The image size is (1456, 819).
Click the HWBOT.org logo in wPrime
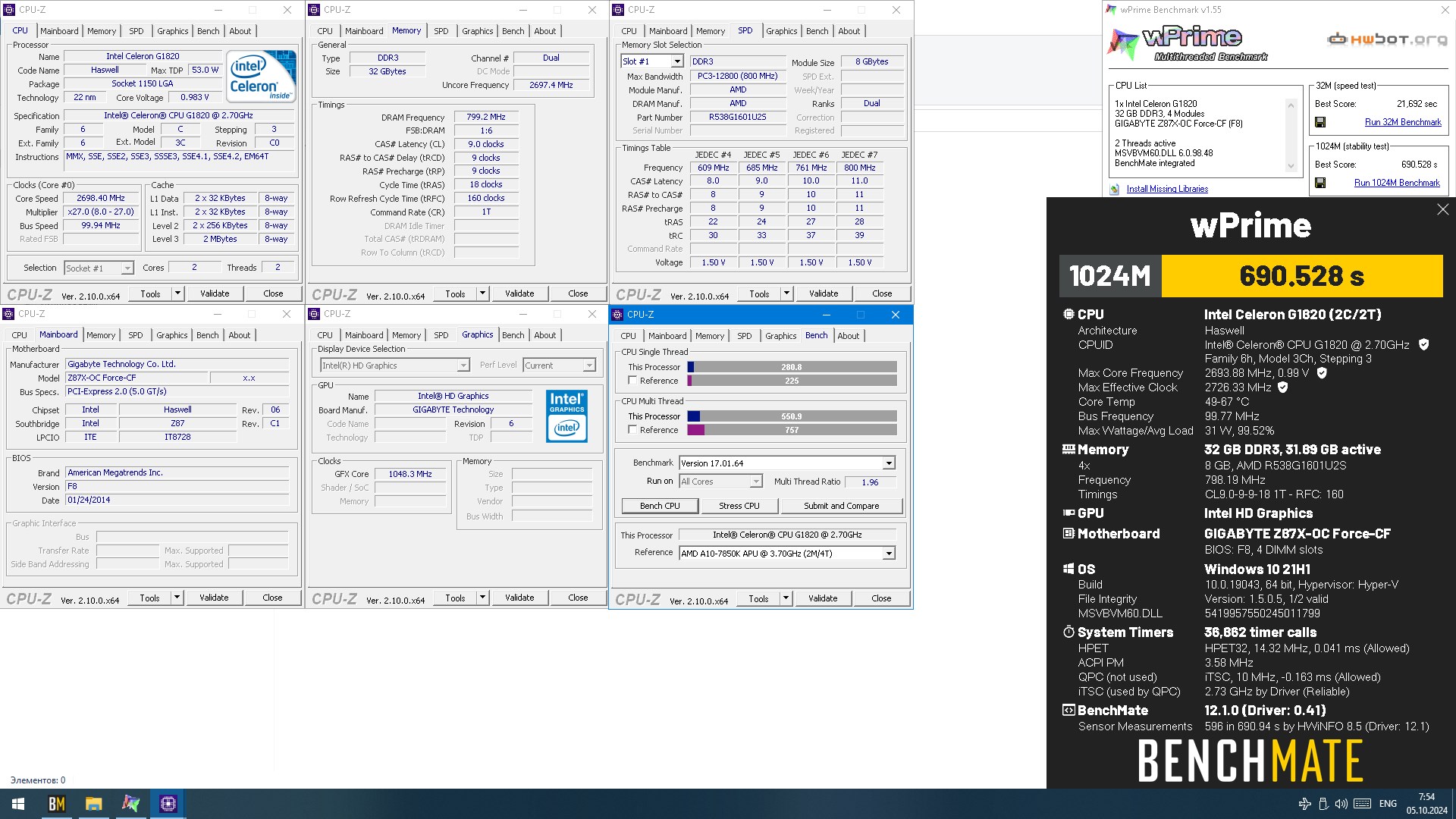[x=1387, y=39]
